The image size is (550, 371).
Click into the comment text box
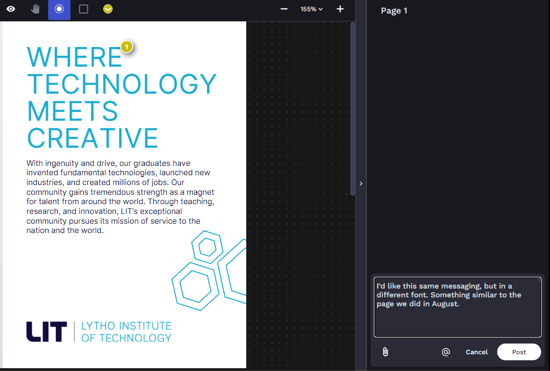457,307
